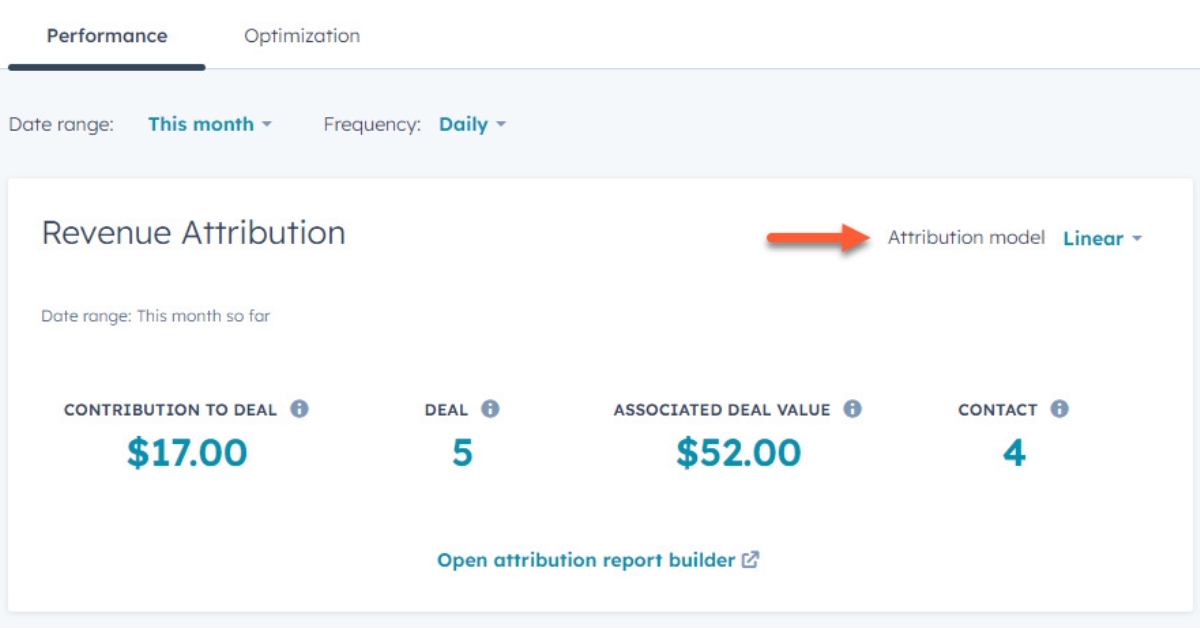The height and width of the screenshot is (630, 1200).
Task: Click the info icon beside ASSOCIATED DEAL VALUE
Action: 851,408
